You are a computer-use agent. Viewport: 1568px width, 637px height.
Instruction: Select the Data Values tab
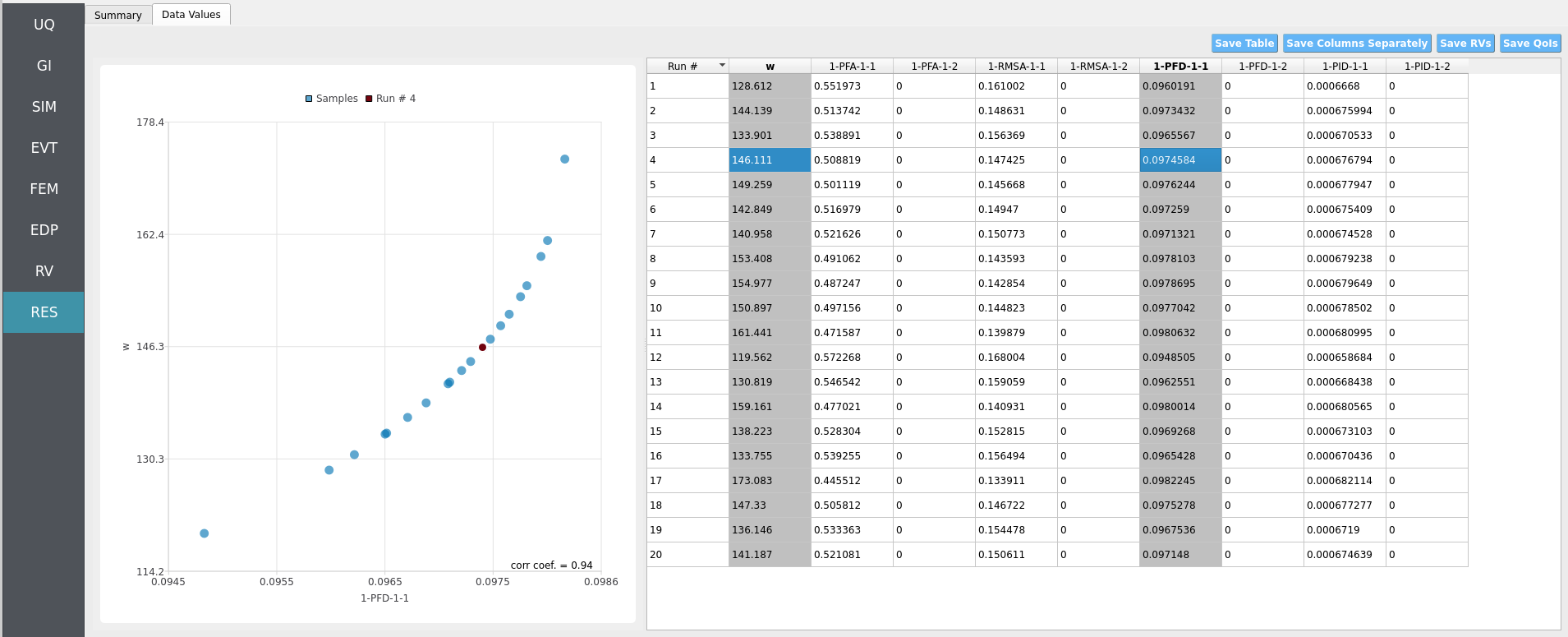pos(191,14)
